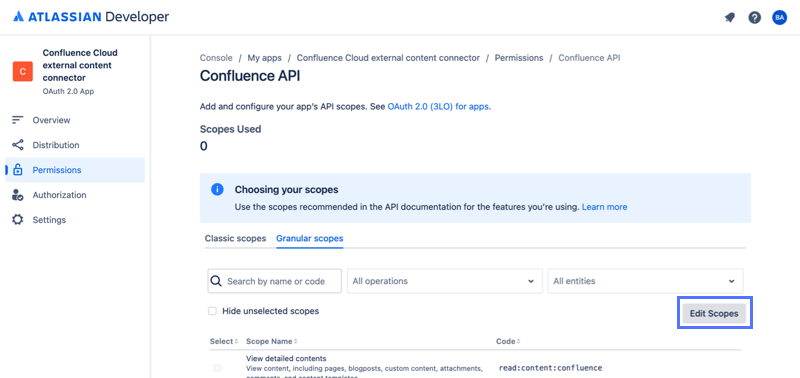Open the BA profile avatar menu

[x=779, y=17]
